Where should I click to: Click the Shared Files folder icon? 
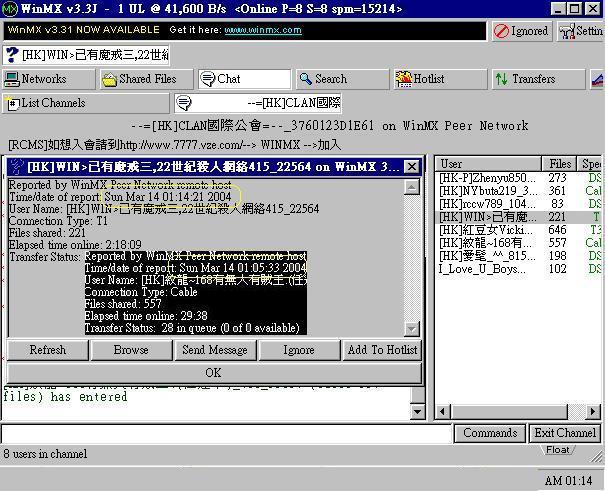coord(109,79)
